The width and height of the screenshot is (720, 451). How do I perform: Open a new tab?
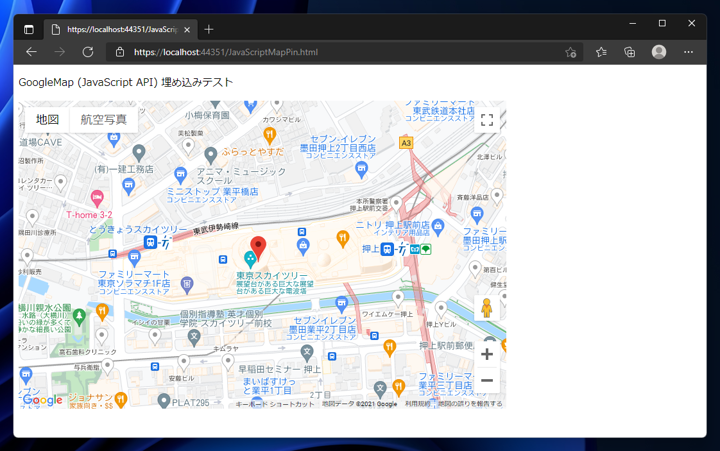pos(208,29)
